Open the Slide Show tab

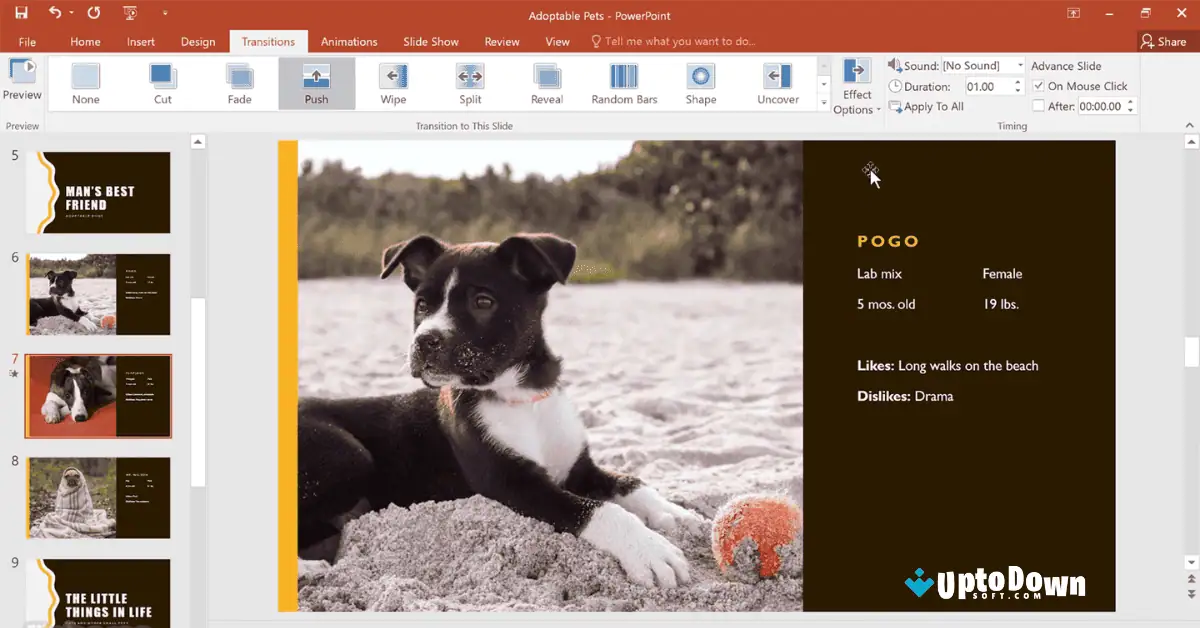pos(430,41)
